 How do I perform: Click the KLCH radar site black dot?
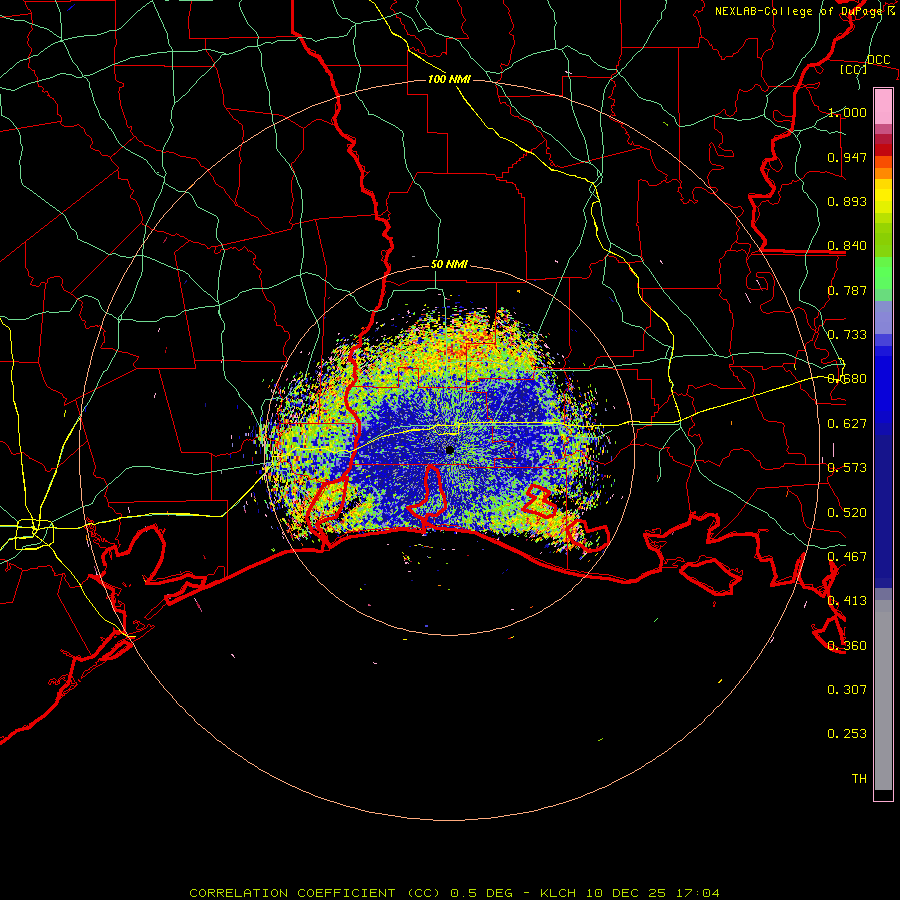coord(450,451)
